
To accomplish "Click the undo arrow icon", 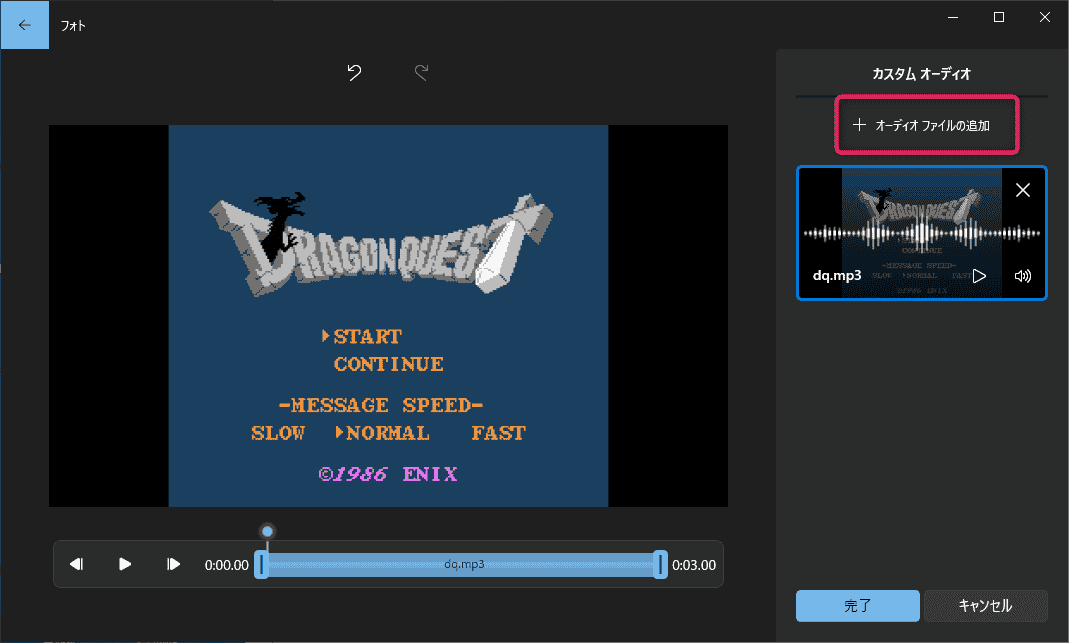I will click(354, 73).
